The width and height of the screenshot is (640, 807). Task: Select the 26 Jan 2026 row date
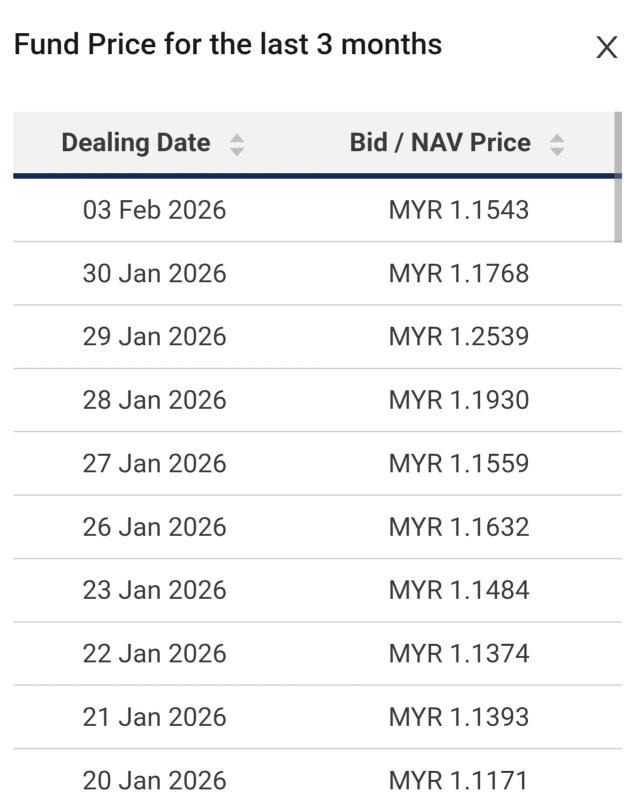tap(154, 527)
